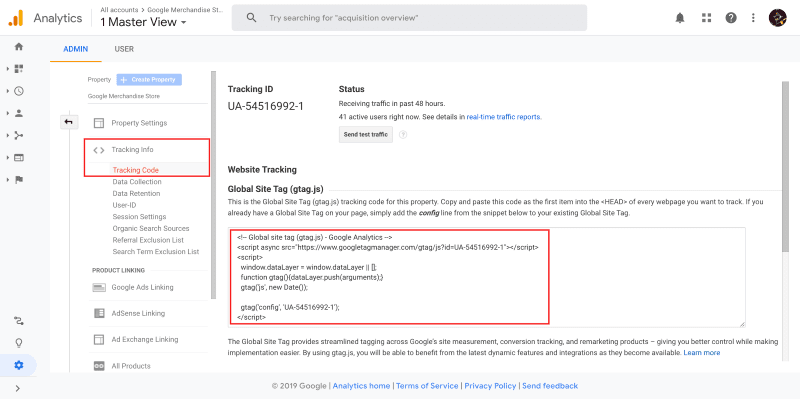800x399 pixels.
Task: Select Data Retention menu item
Action: click(136, 193)
